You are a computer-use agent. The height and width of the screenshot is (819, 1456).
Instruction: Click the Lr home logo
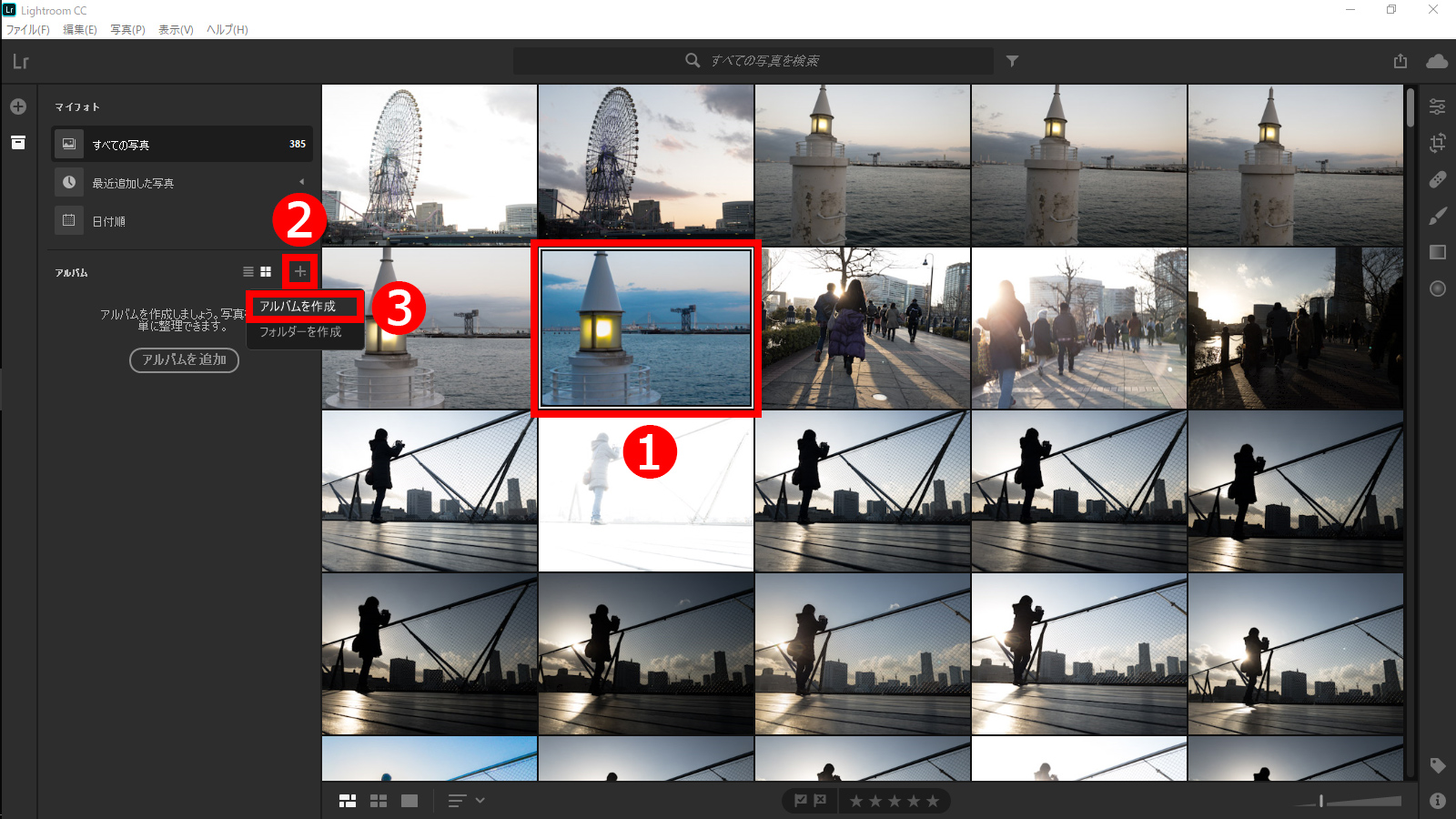[21, 61]
